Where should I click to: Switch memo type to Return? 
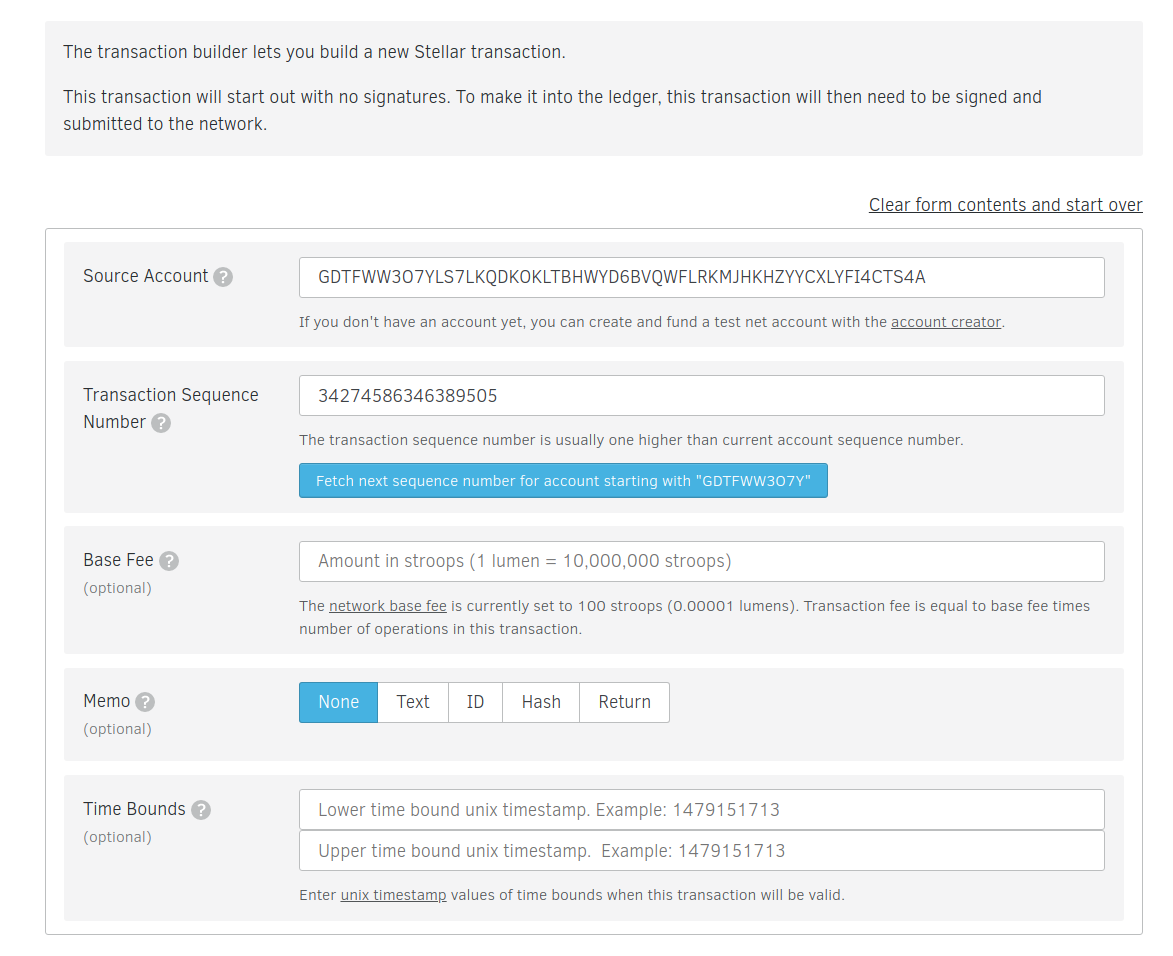click(624, 702)
